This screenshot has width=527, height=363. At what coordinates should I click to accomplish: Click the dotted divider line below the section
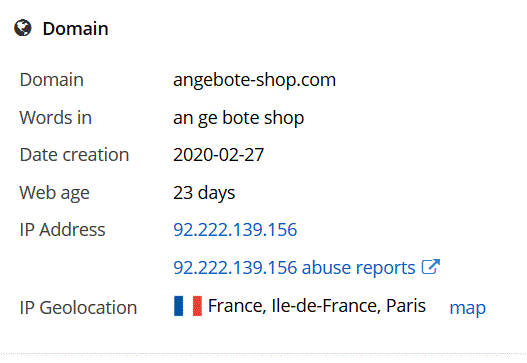click(264, 354)
